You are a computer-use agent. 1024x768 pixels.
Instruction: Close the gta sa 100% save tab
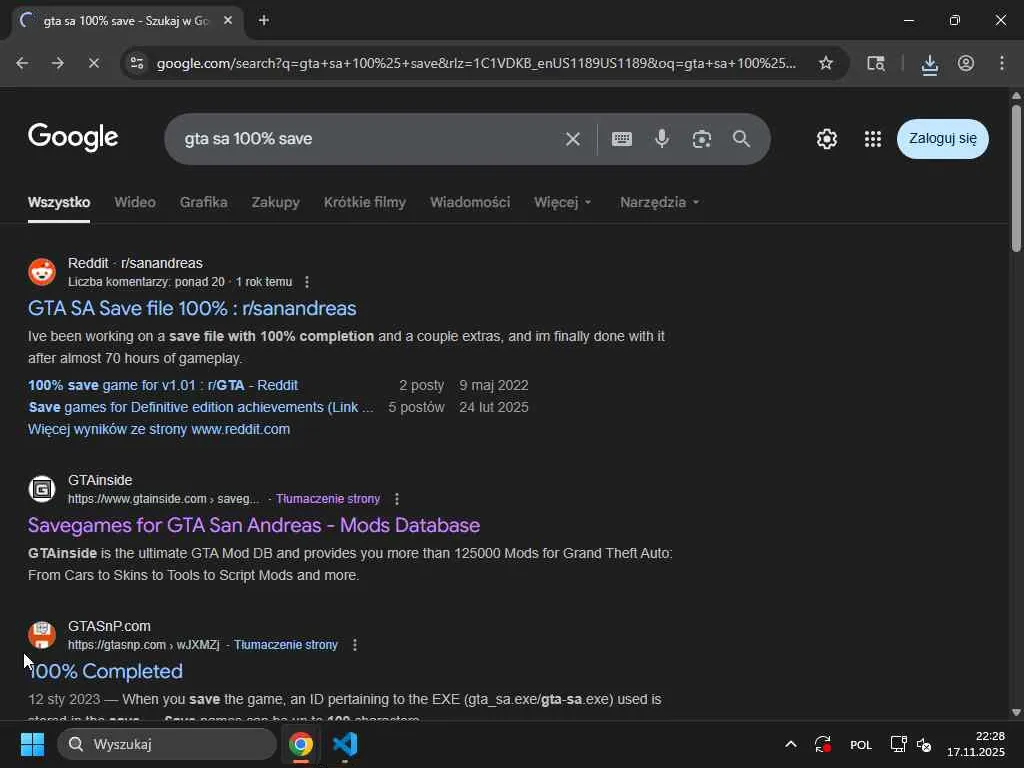(228, 20)
